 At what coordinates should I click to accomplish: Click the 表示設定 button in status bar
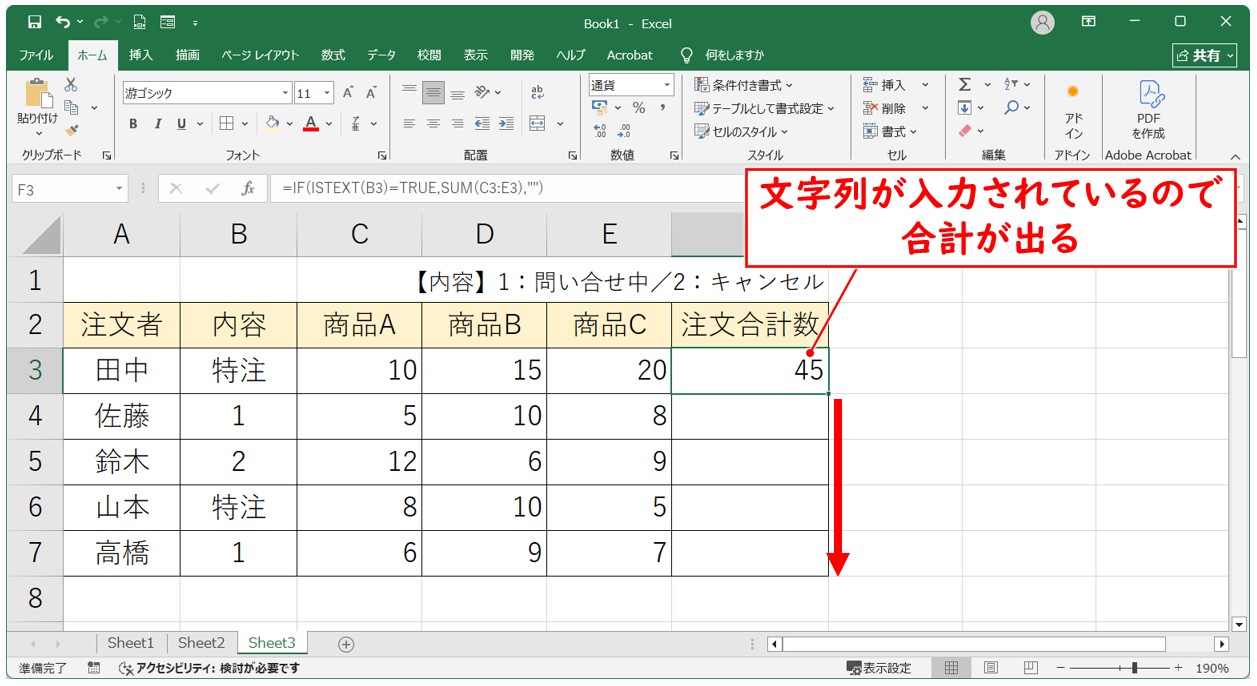coord(879,668)
